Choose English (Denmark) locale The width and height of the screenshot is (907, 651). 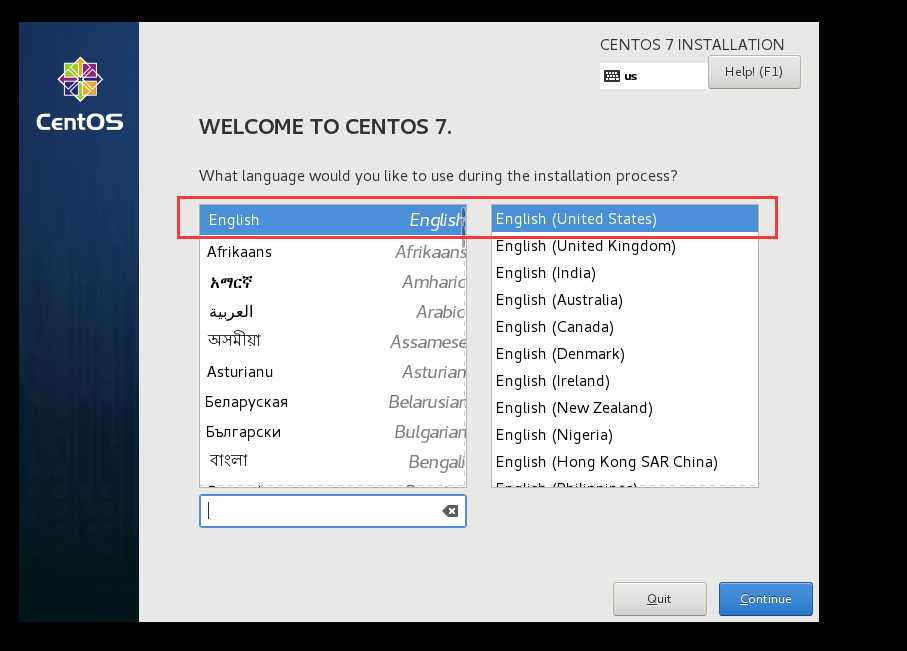click(625, 354)
